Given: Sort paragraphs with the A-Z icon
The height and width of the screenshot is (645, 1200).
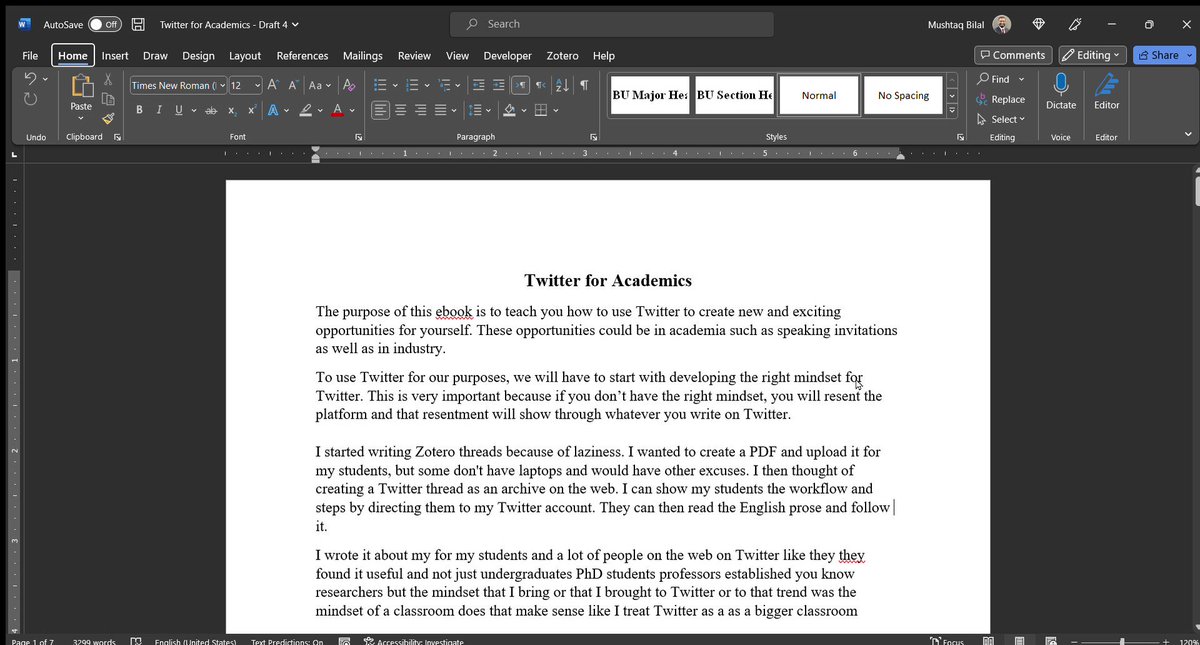Looking at the screenshot, I should click(561, 86).
